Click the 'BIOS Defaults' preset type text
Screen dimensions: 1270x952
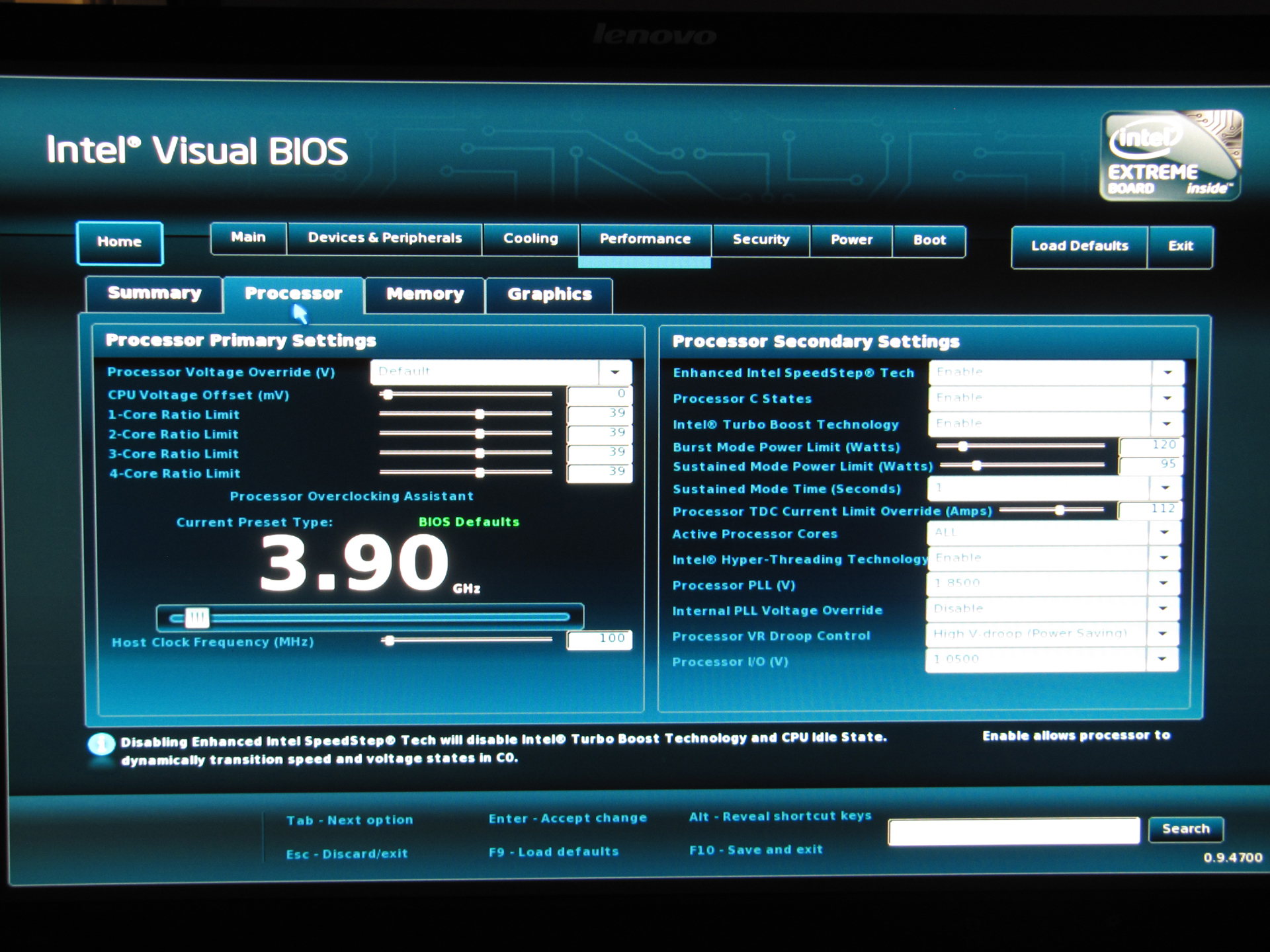click(469, 522)
